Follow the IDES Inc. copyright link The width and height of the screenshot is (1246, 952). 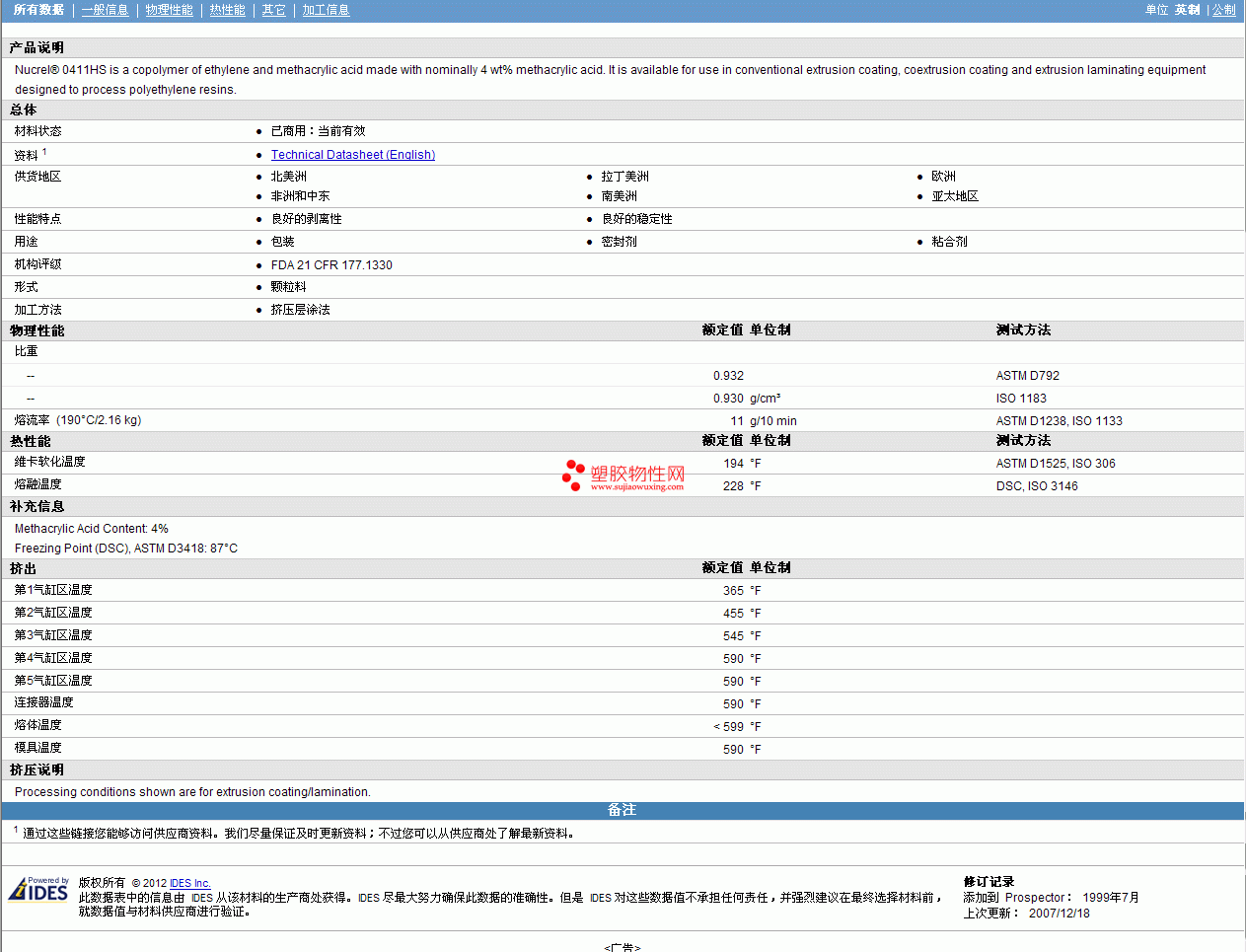(x=189, y=883)
